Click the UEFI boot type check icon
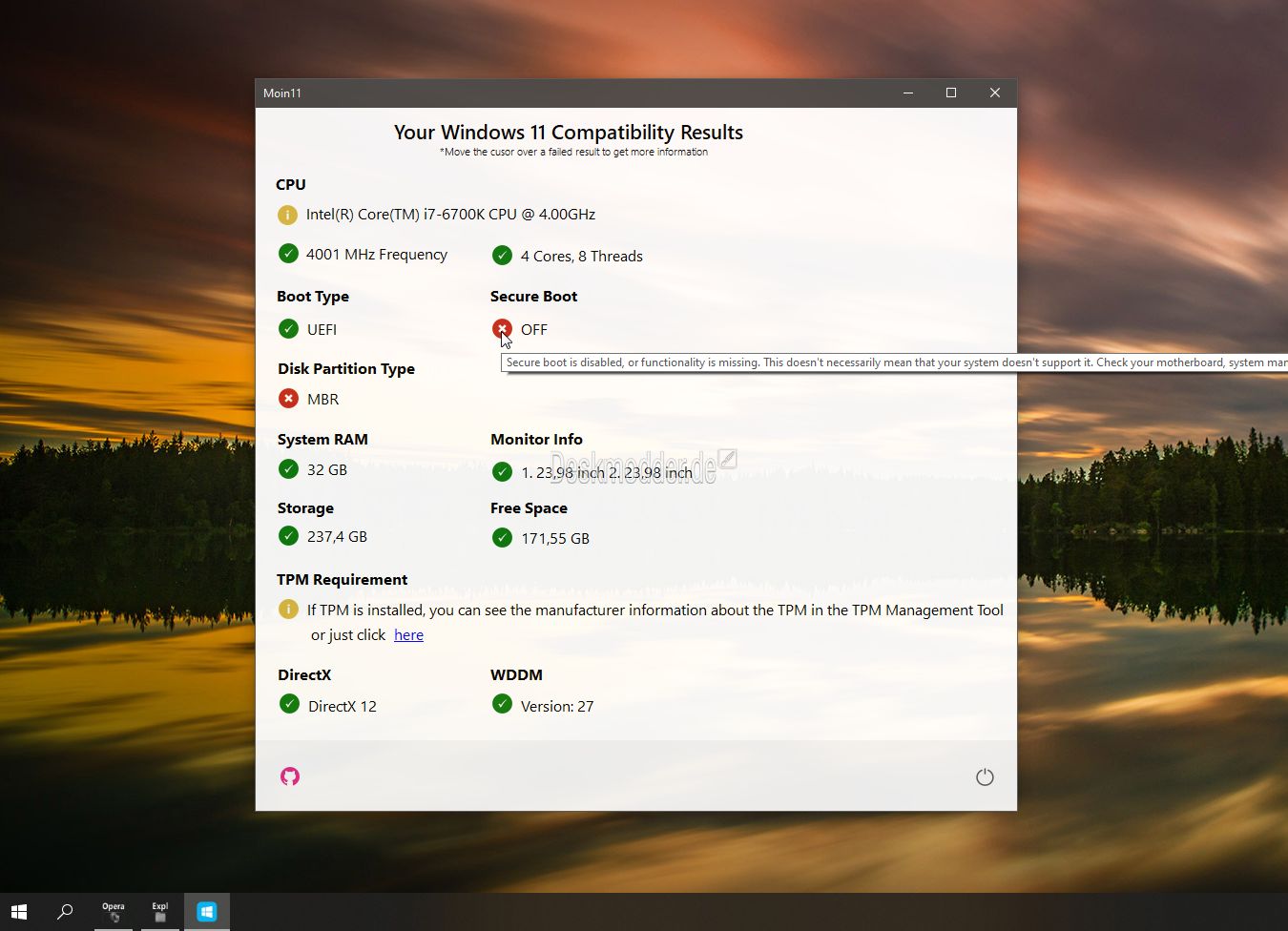Viewport: 1288px width, 931px height. (288, 328)
